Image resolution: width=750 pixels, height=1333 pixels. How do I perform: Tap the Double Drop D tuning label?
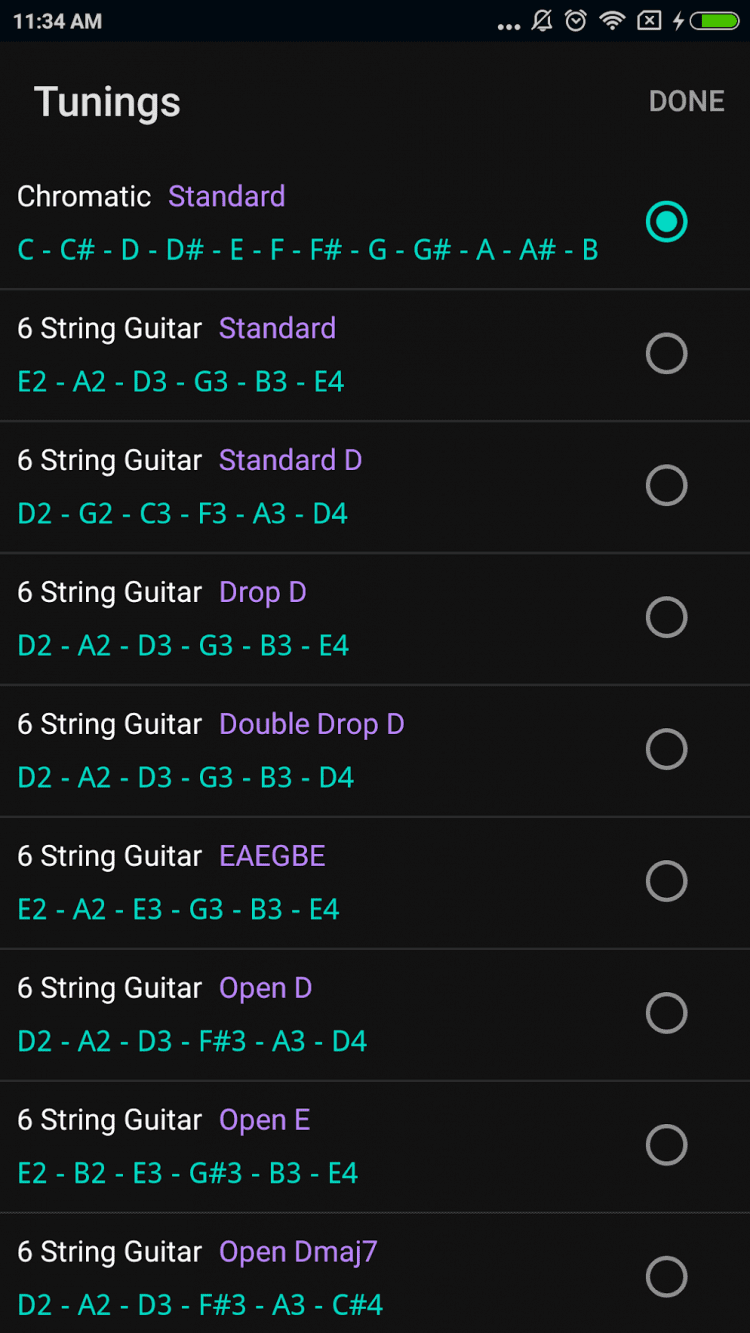(311, 724)
